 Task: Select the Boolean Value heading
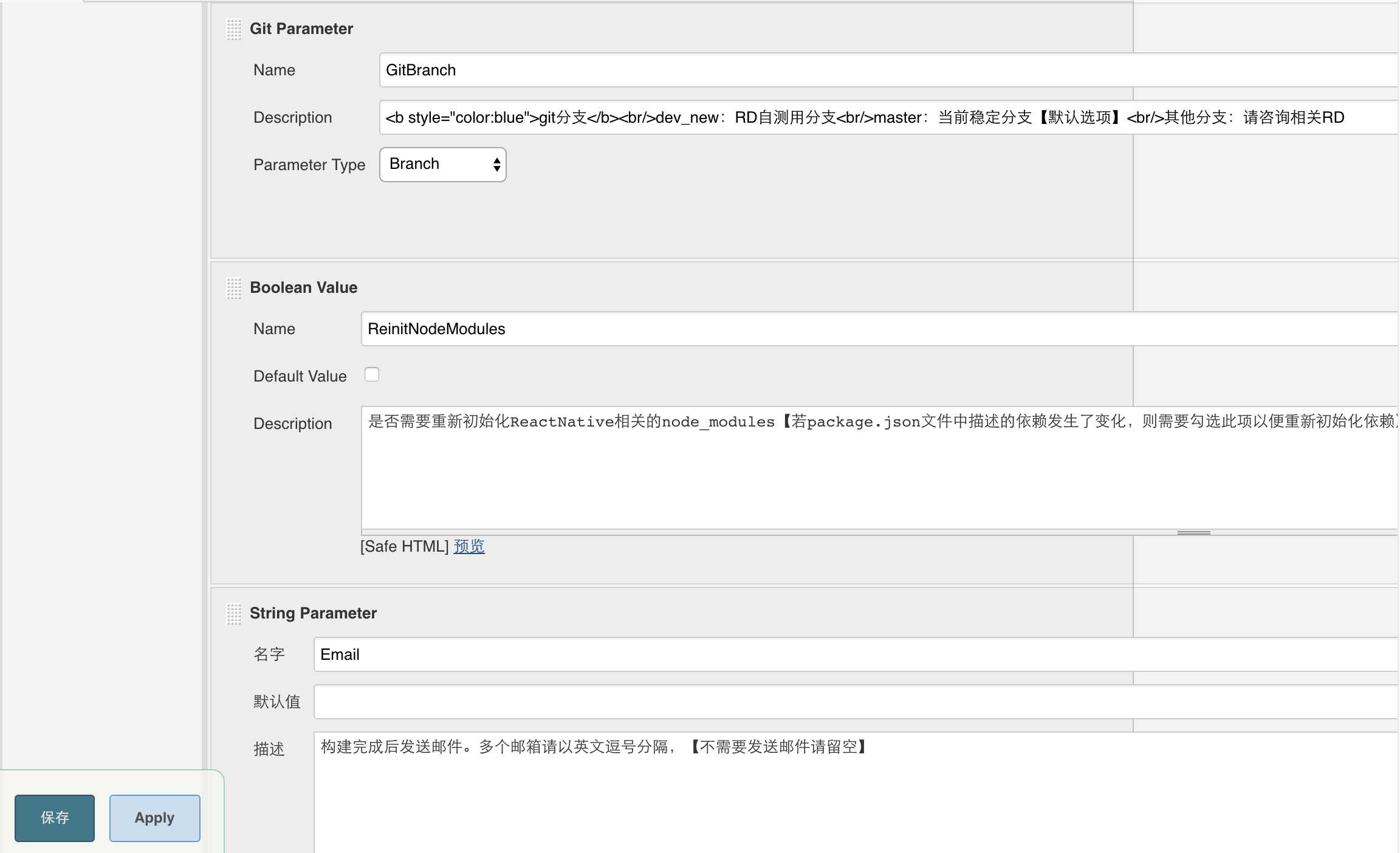[x=304, y=287]
